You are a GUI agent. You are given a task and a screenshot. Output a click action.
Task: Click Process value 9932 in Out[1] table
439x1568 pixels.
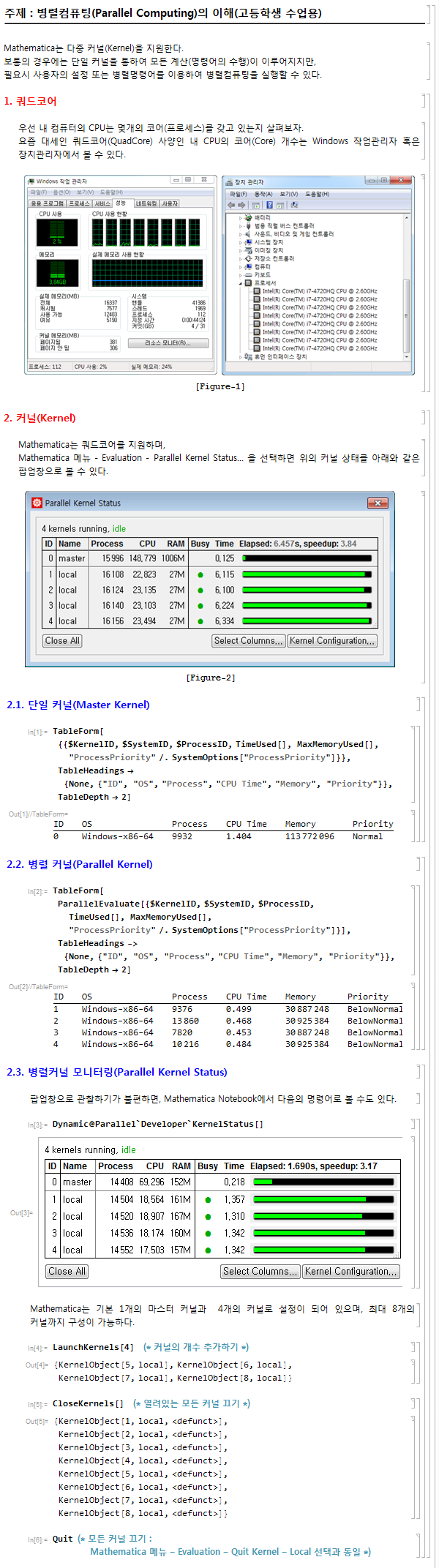(182, 836)
